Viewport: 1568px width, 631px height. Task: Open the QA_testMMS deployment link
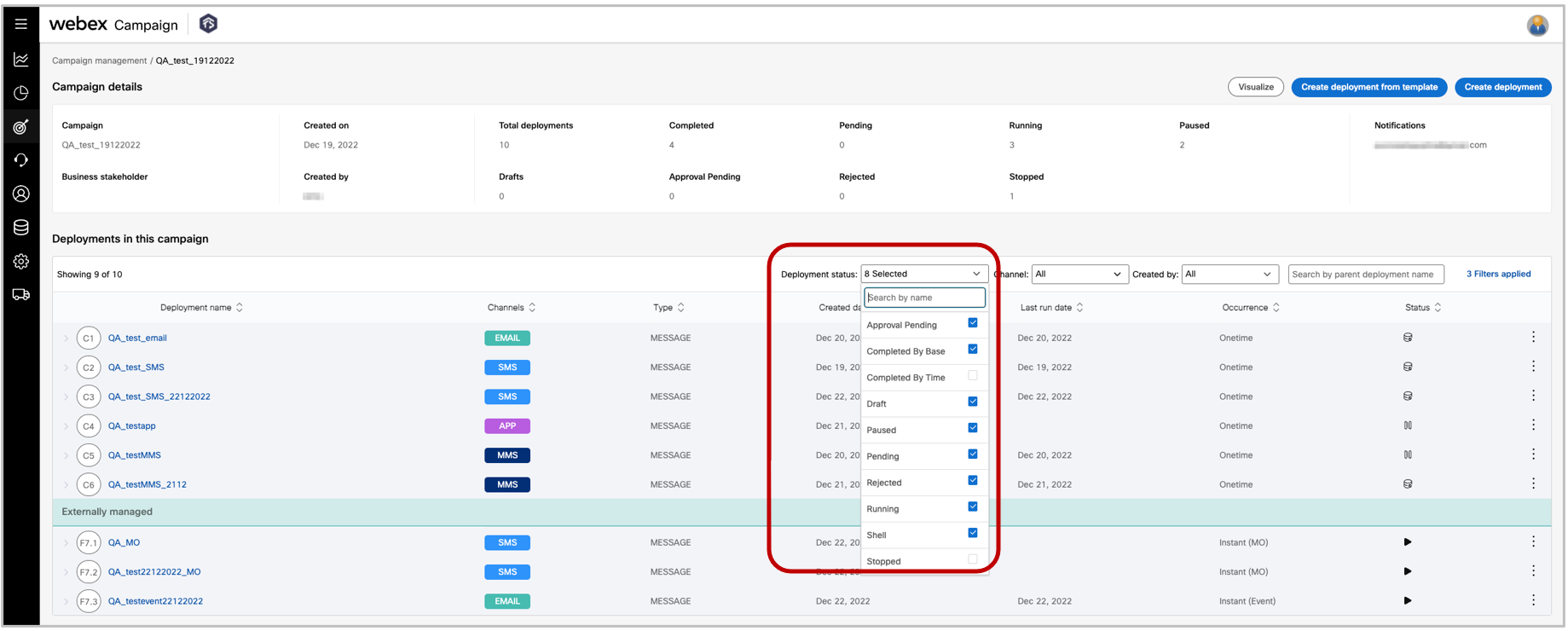click(134, 455)
